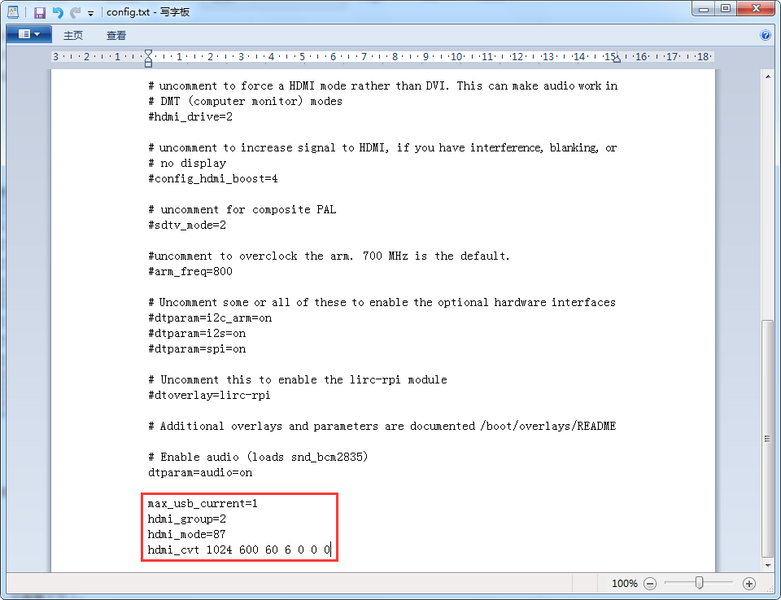The height and width of the screenshot is (600, 781).
Task: Click the '# Enable audio (loads snd_bcm2835)' comment
Action: [x=258, y=457]
